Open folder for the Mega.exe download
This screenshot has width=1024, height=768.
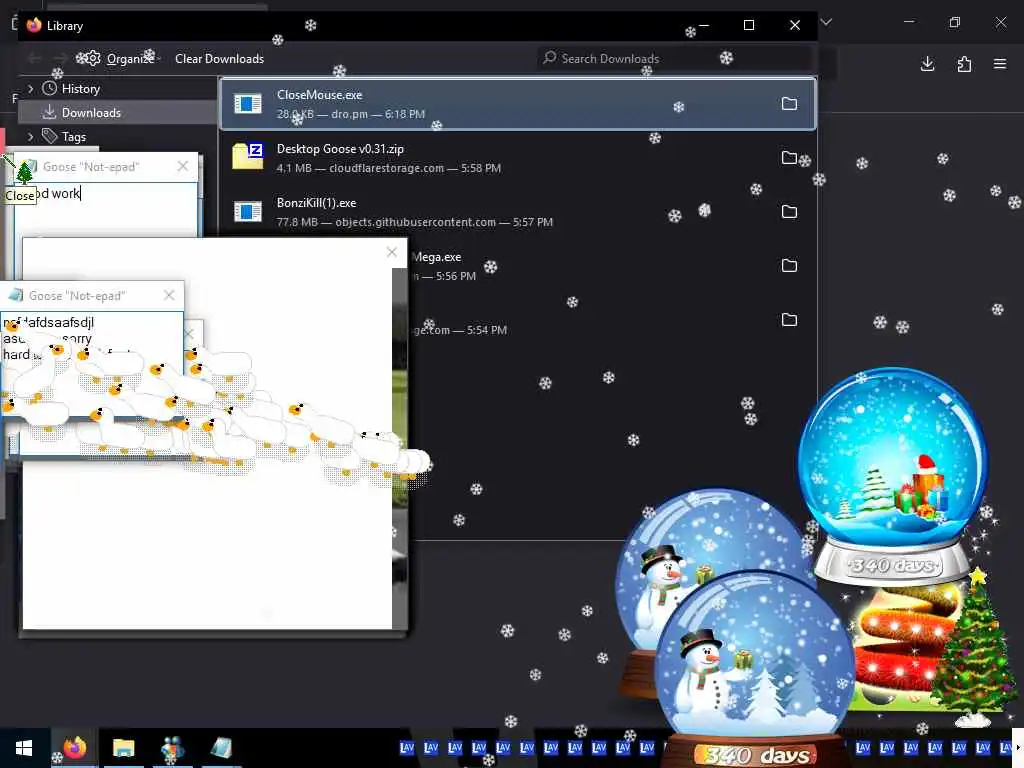point(789,265)
